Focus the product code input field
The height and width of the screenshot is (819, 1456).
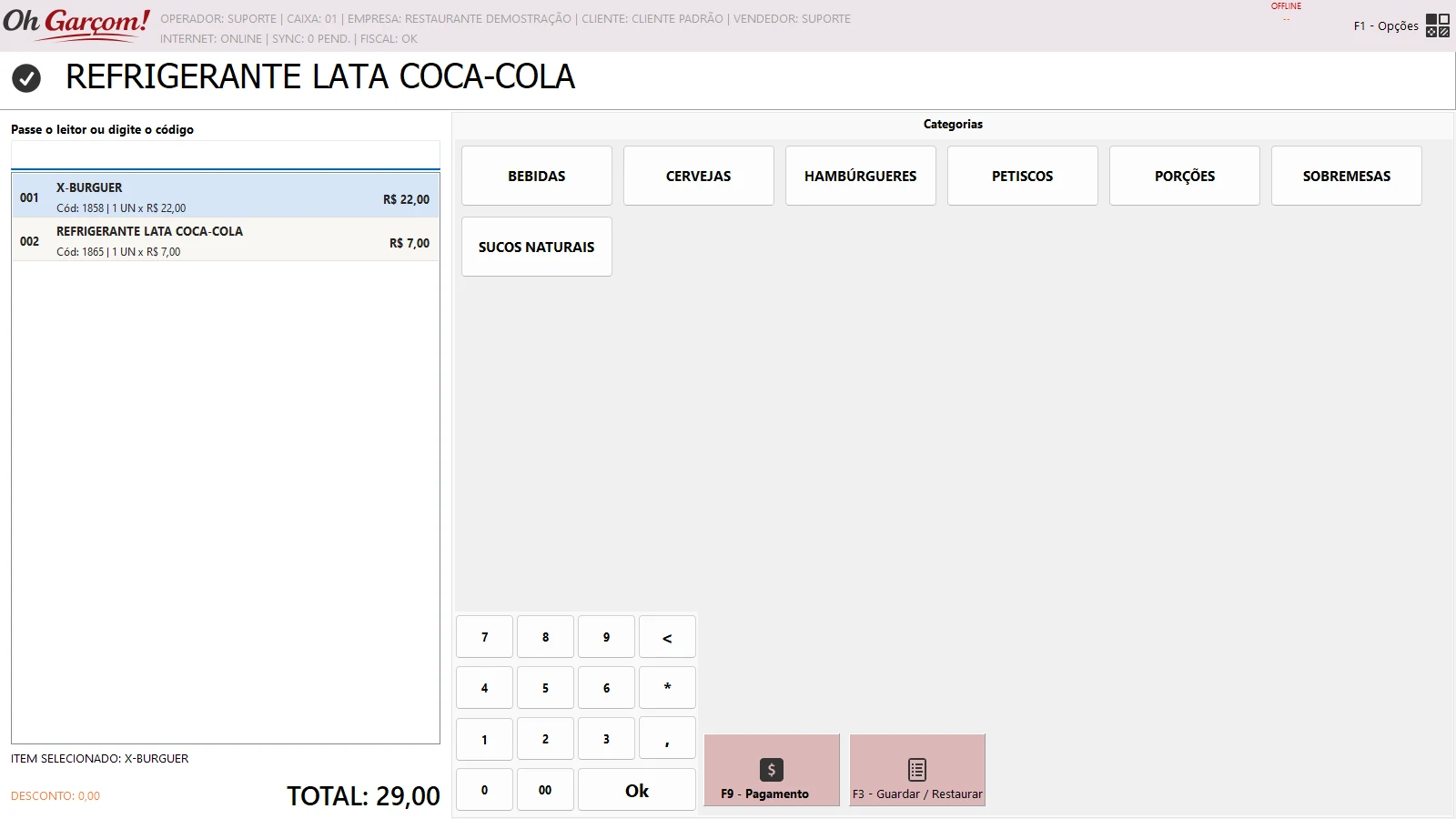tap(226, 155)
